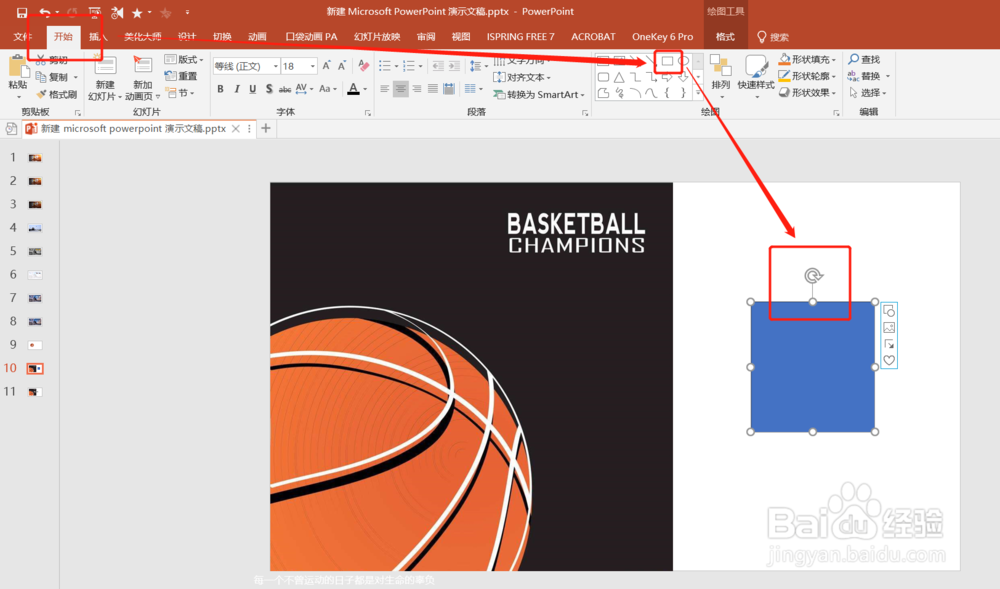Image resolution: width=1000 pixels, height=589 pixels.
Task: Click Arrange (排列) button
Action: click(x=721, y=75)
